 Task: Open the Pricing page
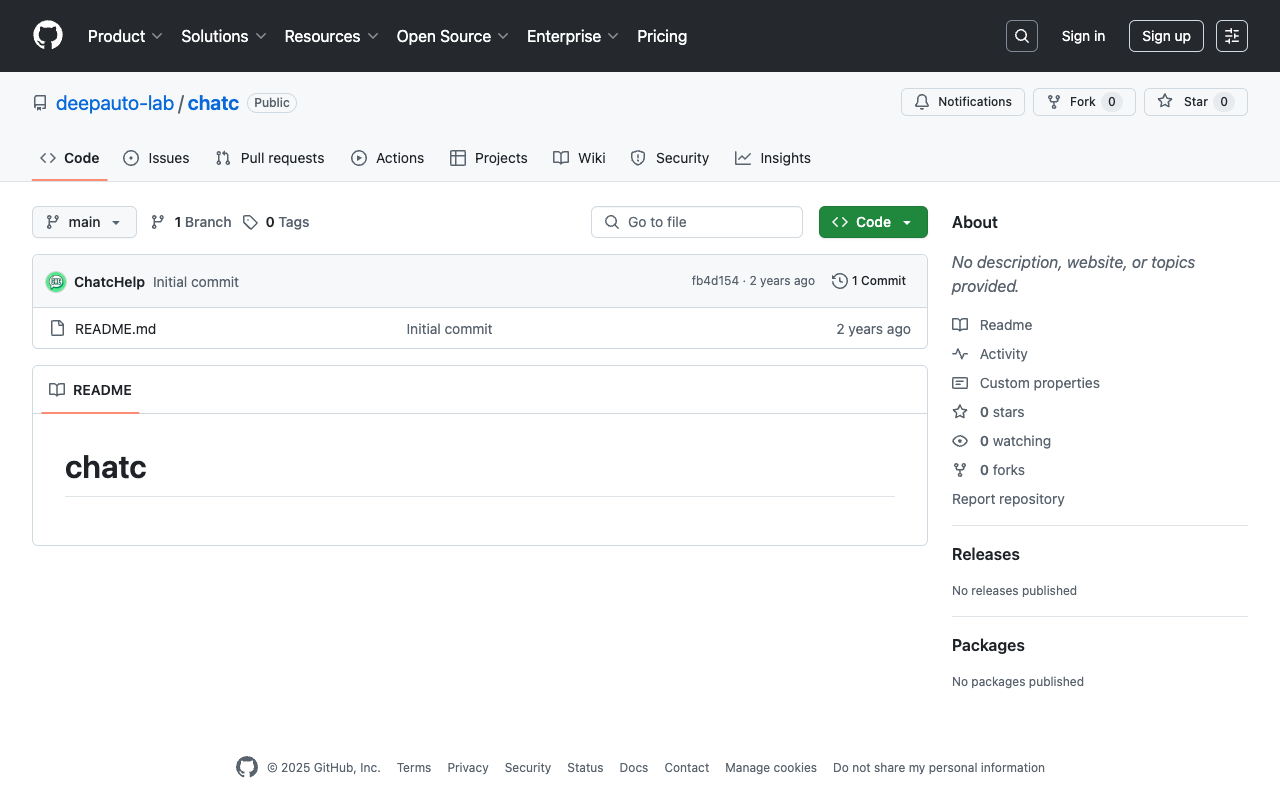(662, 36)
